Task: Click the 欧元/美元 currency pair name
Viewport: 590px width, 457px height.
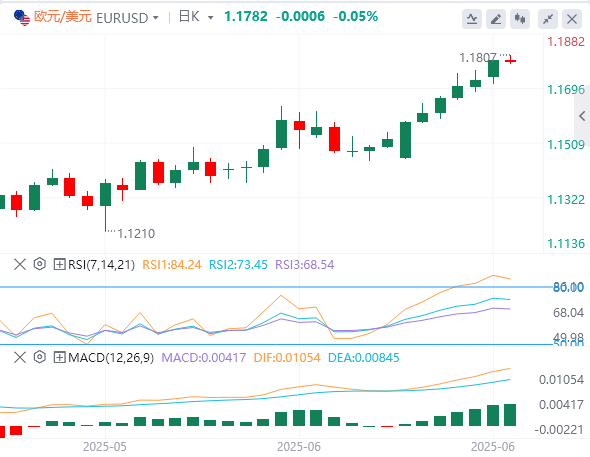Action: [x=63, y=17]
